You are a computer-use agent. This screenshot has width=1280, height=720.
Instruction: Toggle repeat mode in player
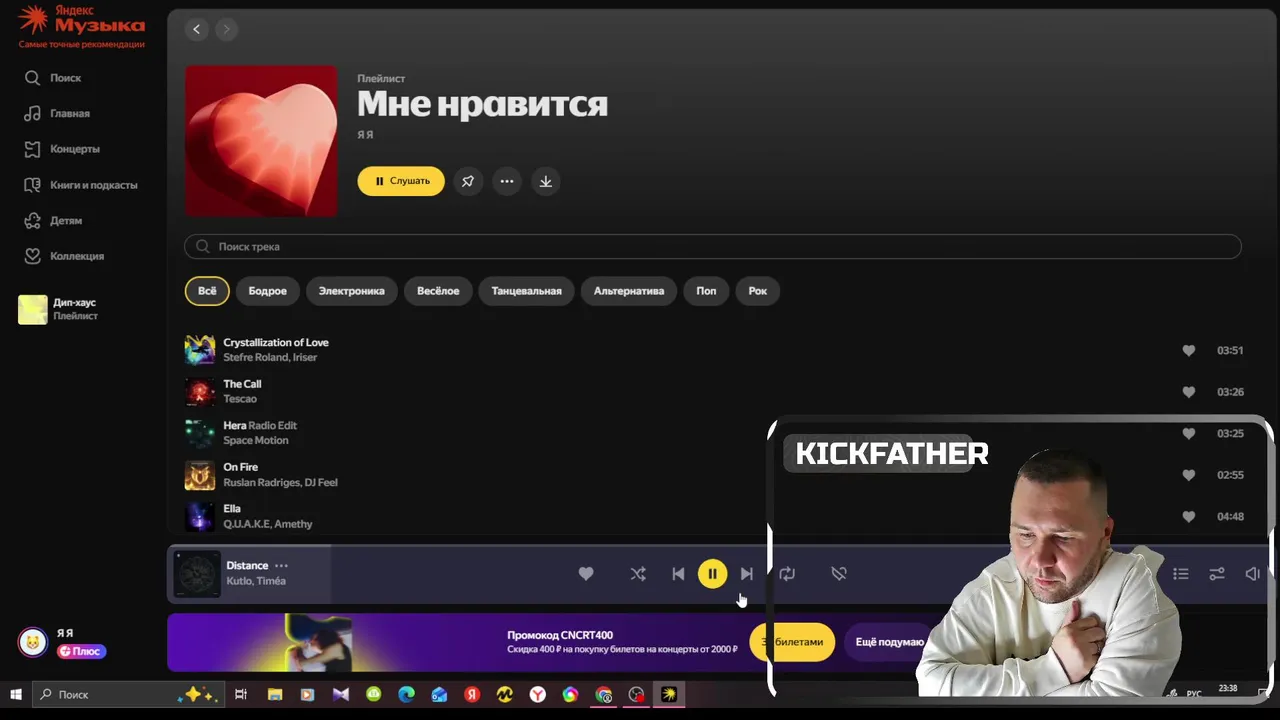(788, 574)
